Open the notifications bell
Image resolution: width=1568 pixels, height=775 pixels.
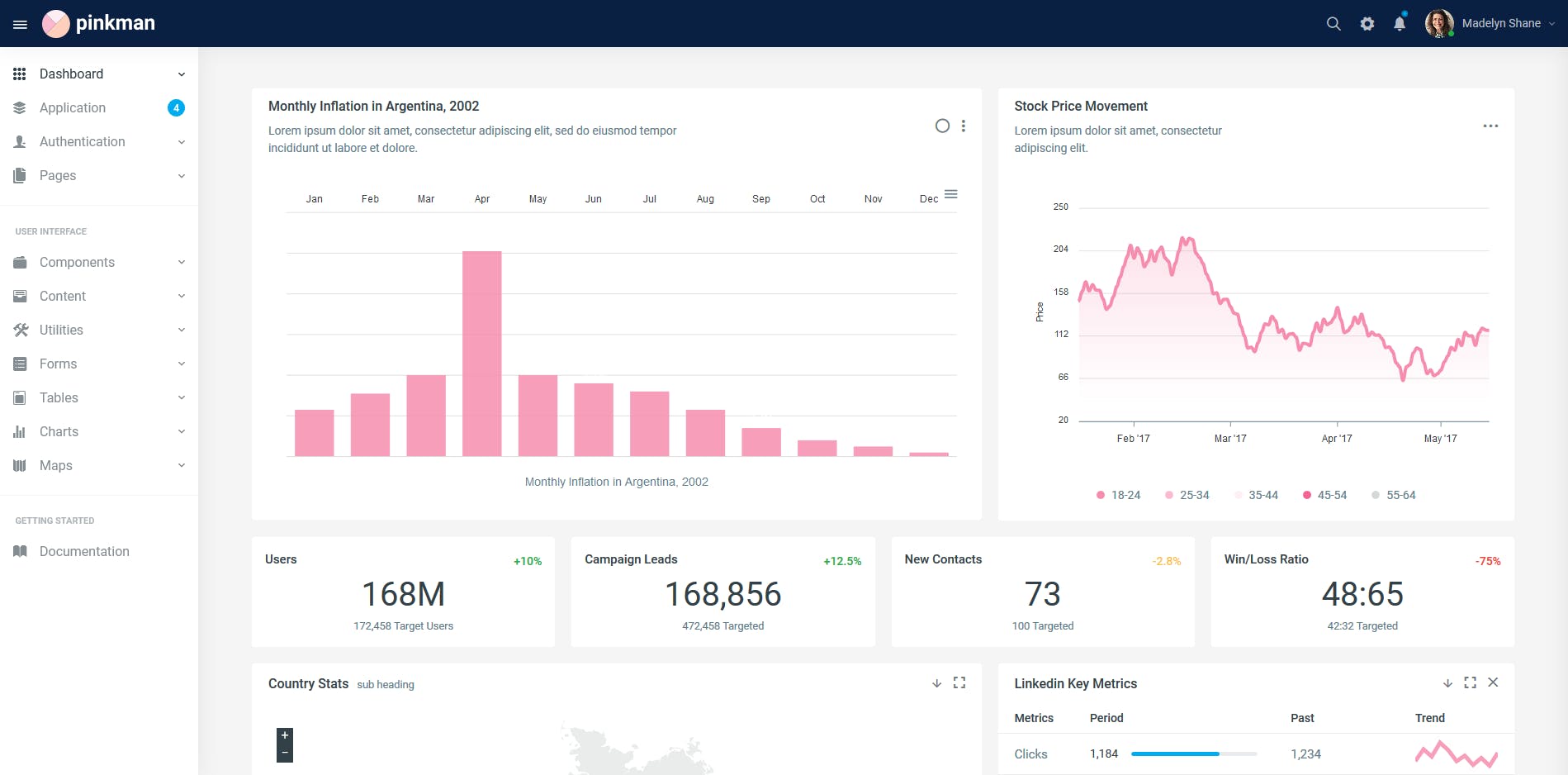1399,23
